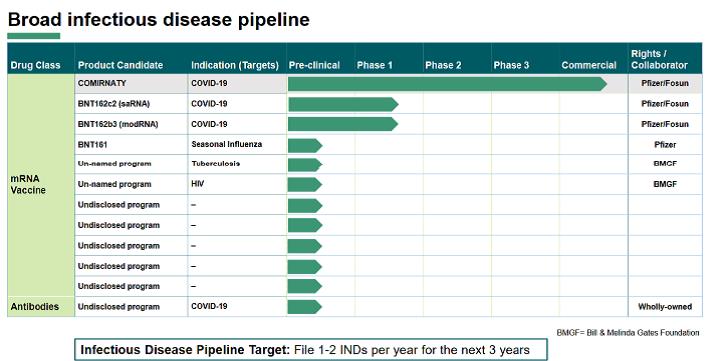Click the BMGF footnote text
Screen dimensions: 724x361
pos(628,333)
